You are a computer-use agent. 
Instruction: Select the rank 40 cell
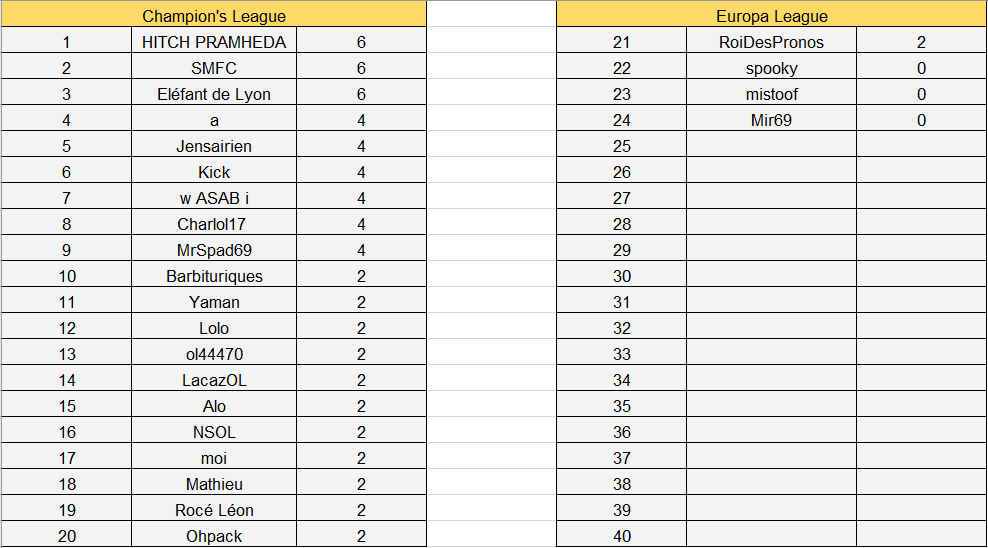pos(622,536)
